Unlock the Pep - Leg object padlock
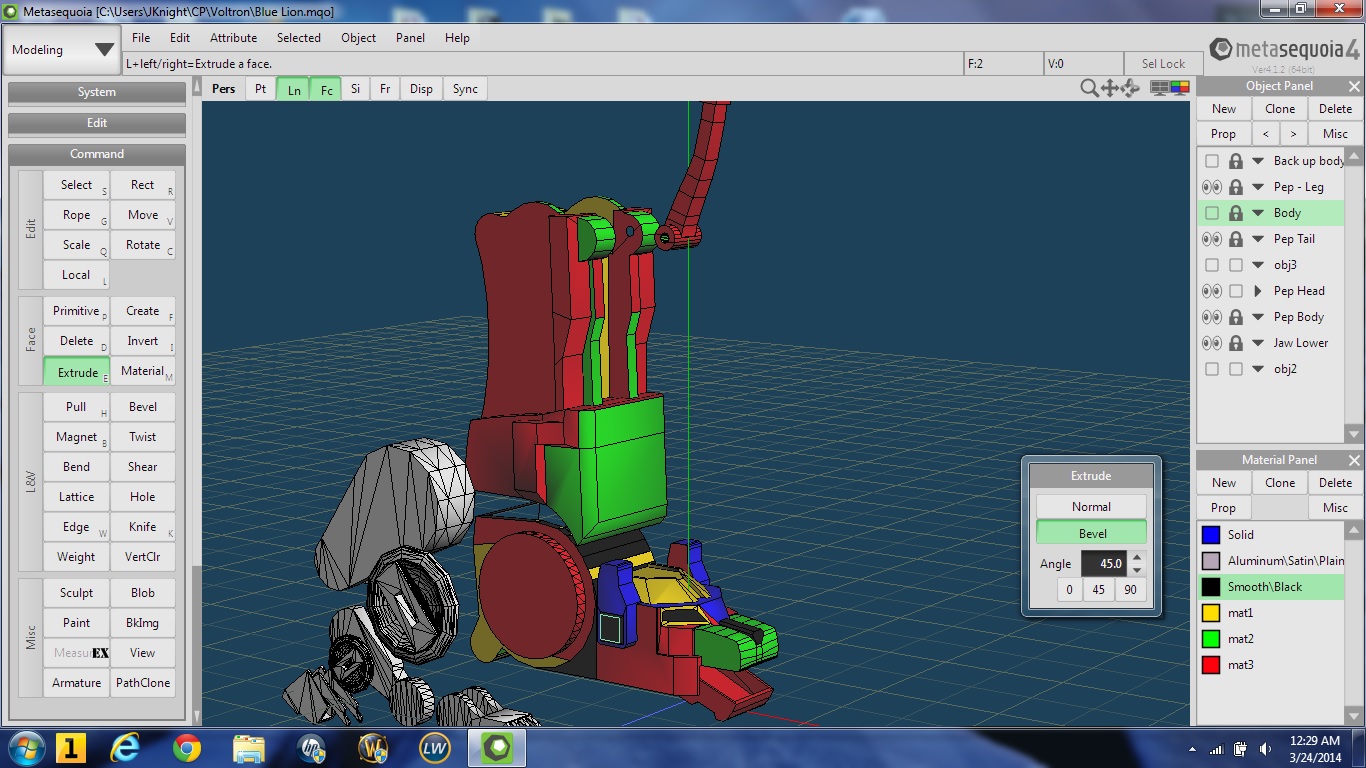The width and height of the screenshot is (1366, 768). (1236, 187)
